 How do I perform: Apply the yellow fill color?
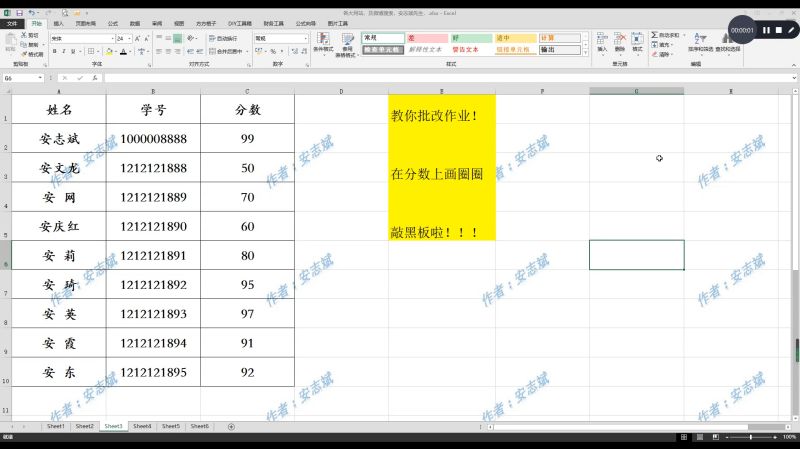coord(109,52)
